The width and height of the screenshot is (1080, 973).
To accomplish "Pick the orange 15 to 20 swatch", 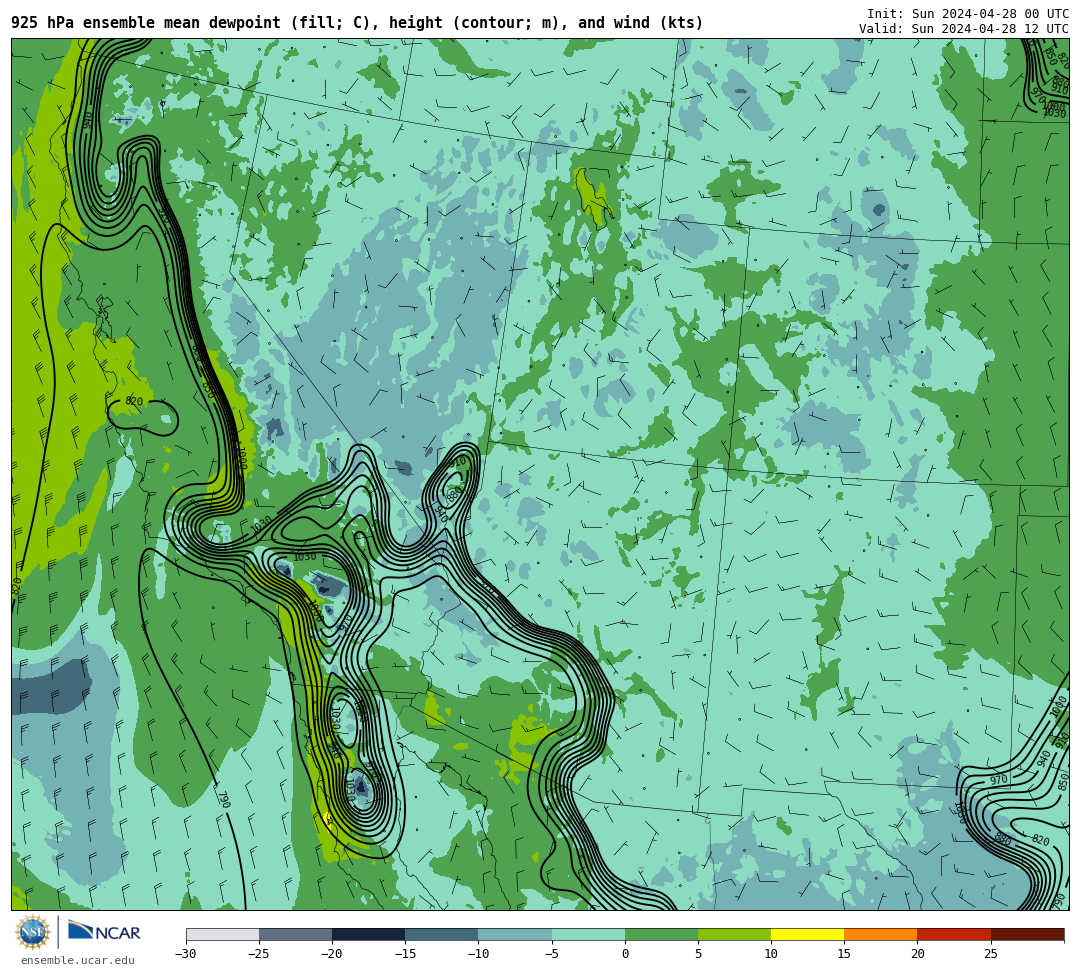I will click(881, 934).
